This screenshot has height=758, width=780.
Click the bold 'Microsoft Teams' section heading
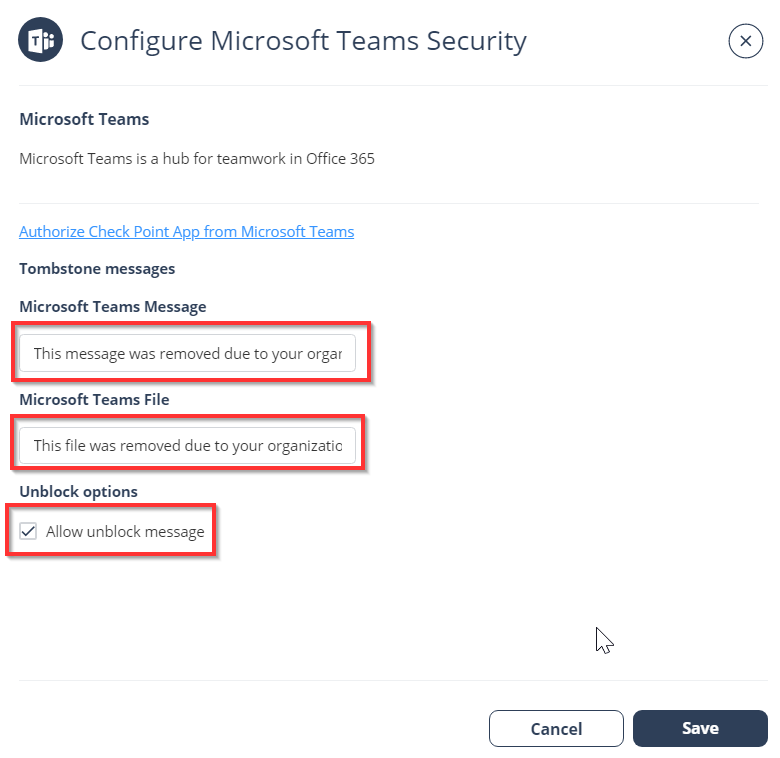tap(84, 119)
